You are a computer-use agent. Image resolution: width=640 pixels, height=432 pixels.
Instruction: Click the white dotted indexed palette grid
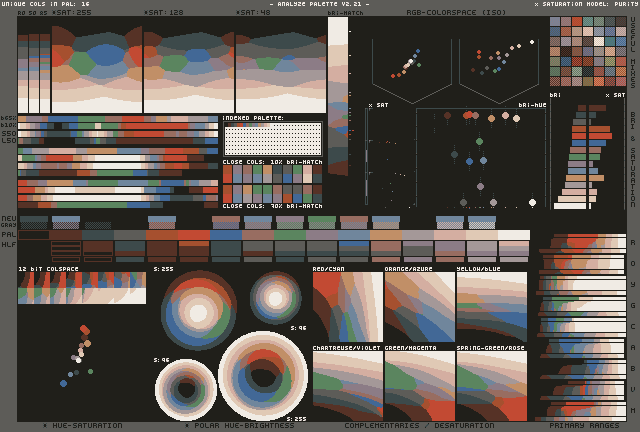tap(273, 140)
